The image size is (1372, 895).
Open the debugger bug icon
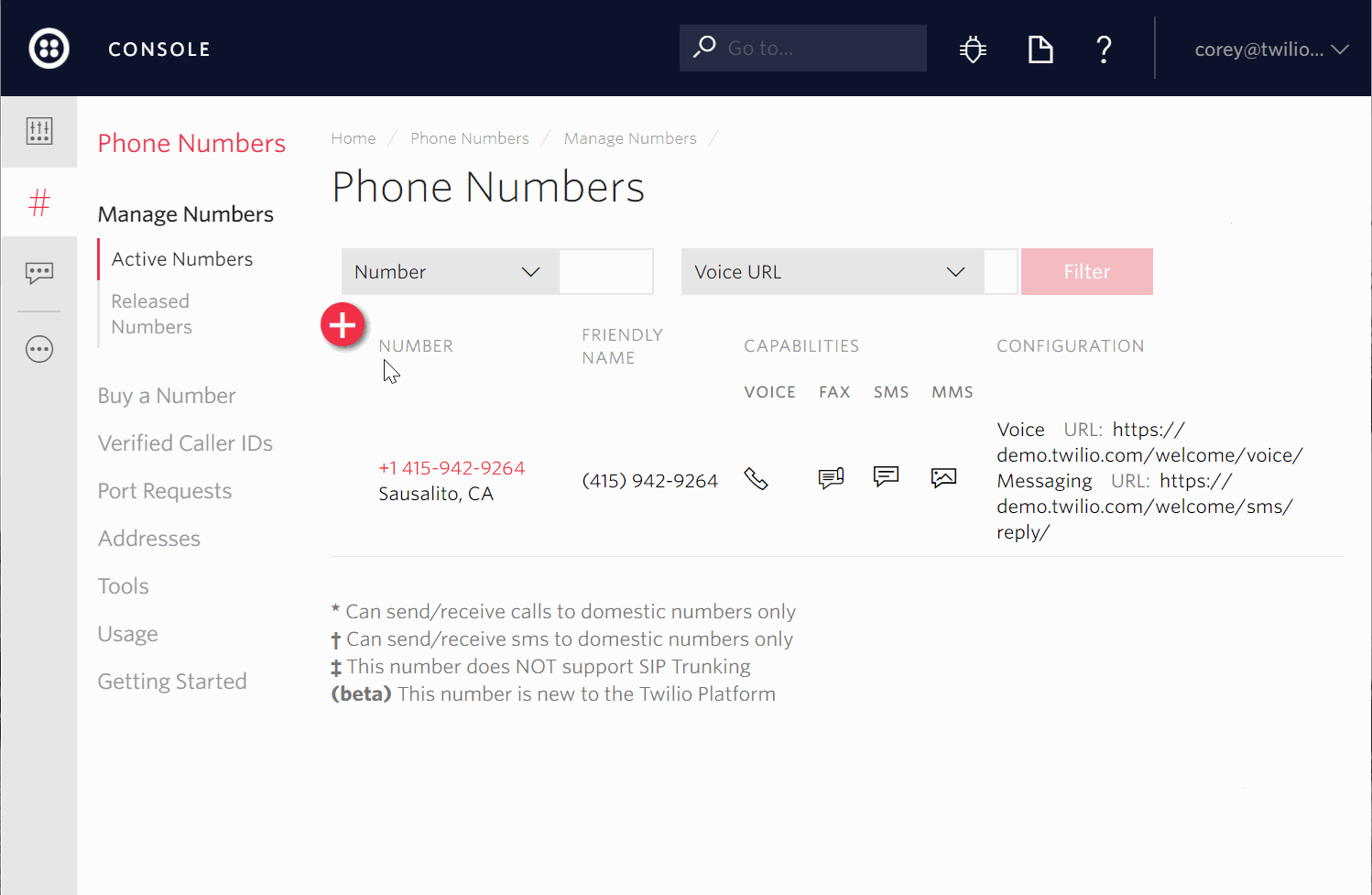[x=973, y=49]
